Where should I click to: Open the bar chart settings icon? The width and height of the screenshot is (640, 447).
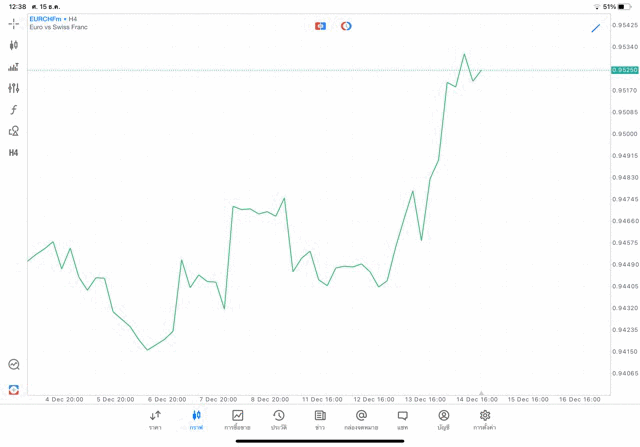tap(14, 67)
